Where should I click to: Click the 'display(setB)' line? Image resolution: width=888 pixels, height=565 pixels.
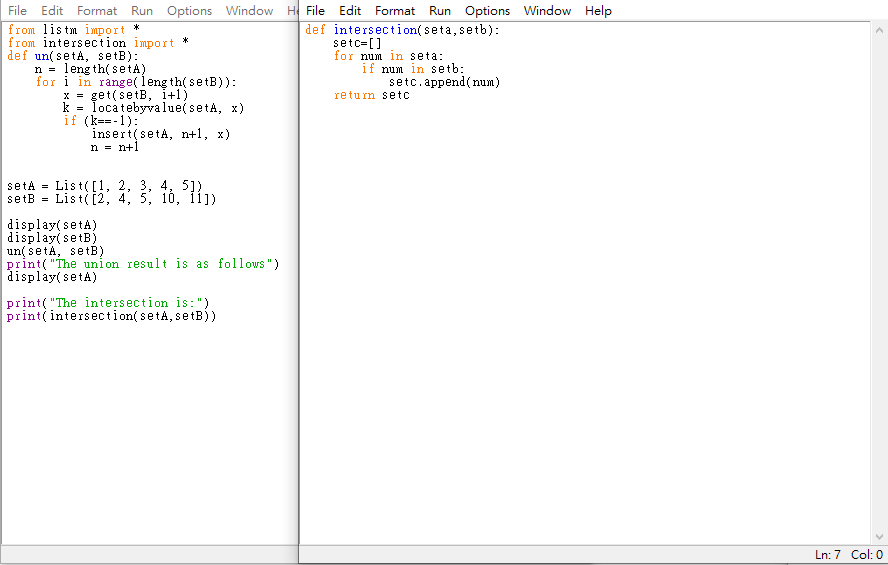(x=52, y=238)
